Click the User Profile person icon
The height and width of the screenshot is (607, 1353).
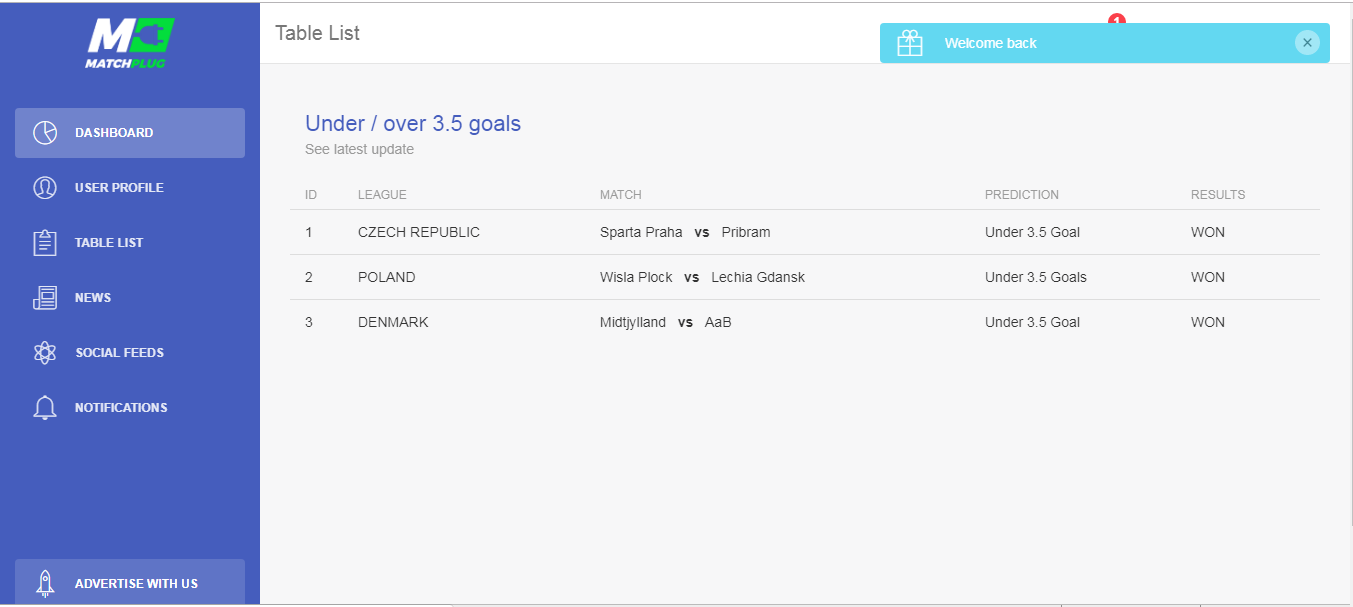pyautogui.click(x=44, y=188)
